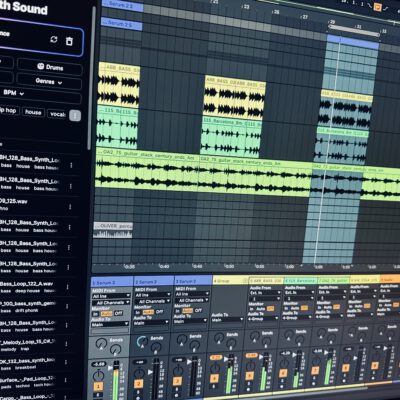This screenshot has height=400, width=400.
Task: Click the vocal tag
Action: 57,114
